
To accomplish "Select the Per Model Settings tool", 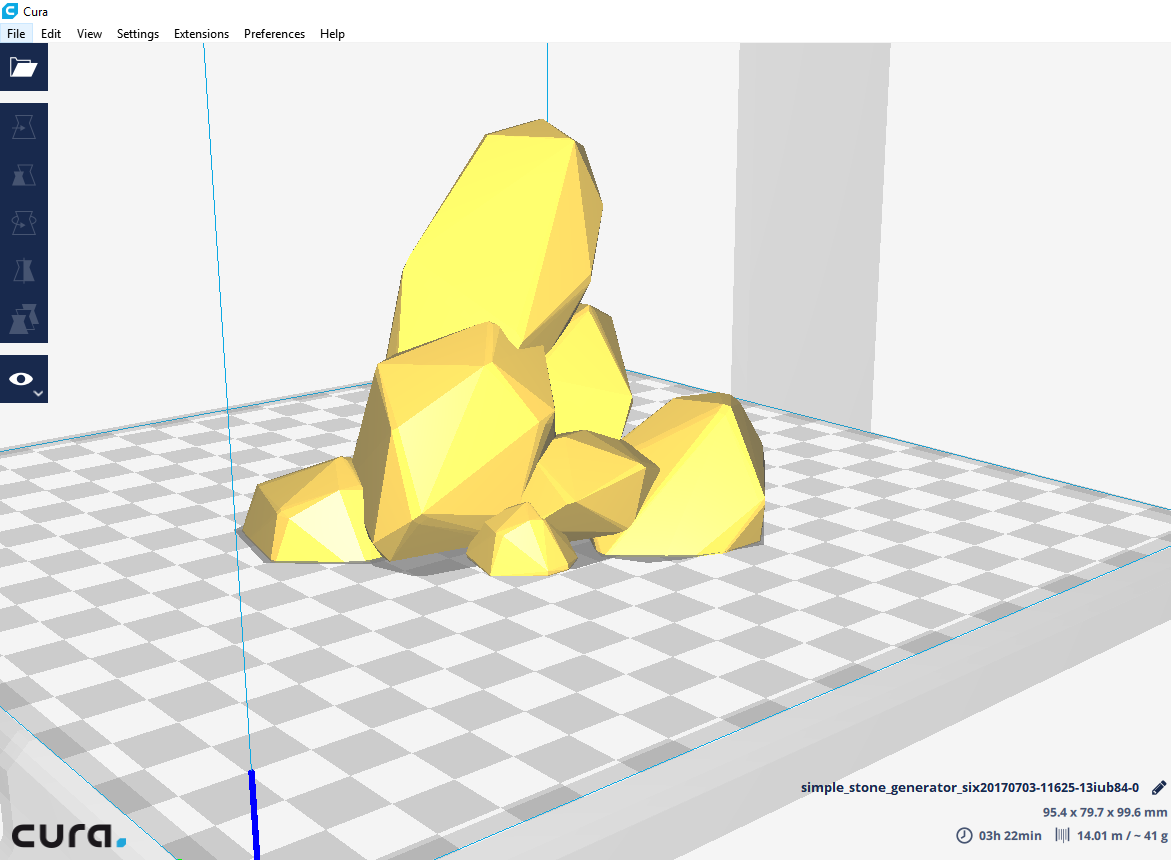I will (24, 319).
